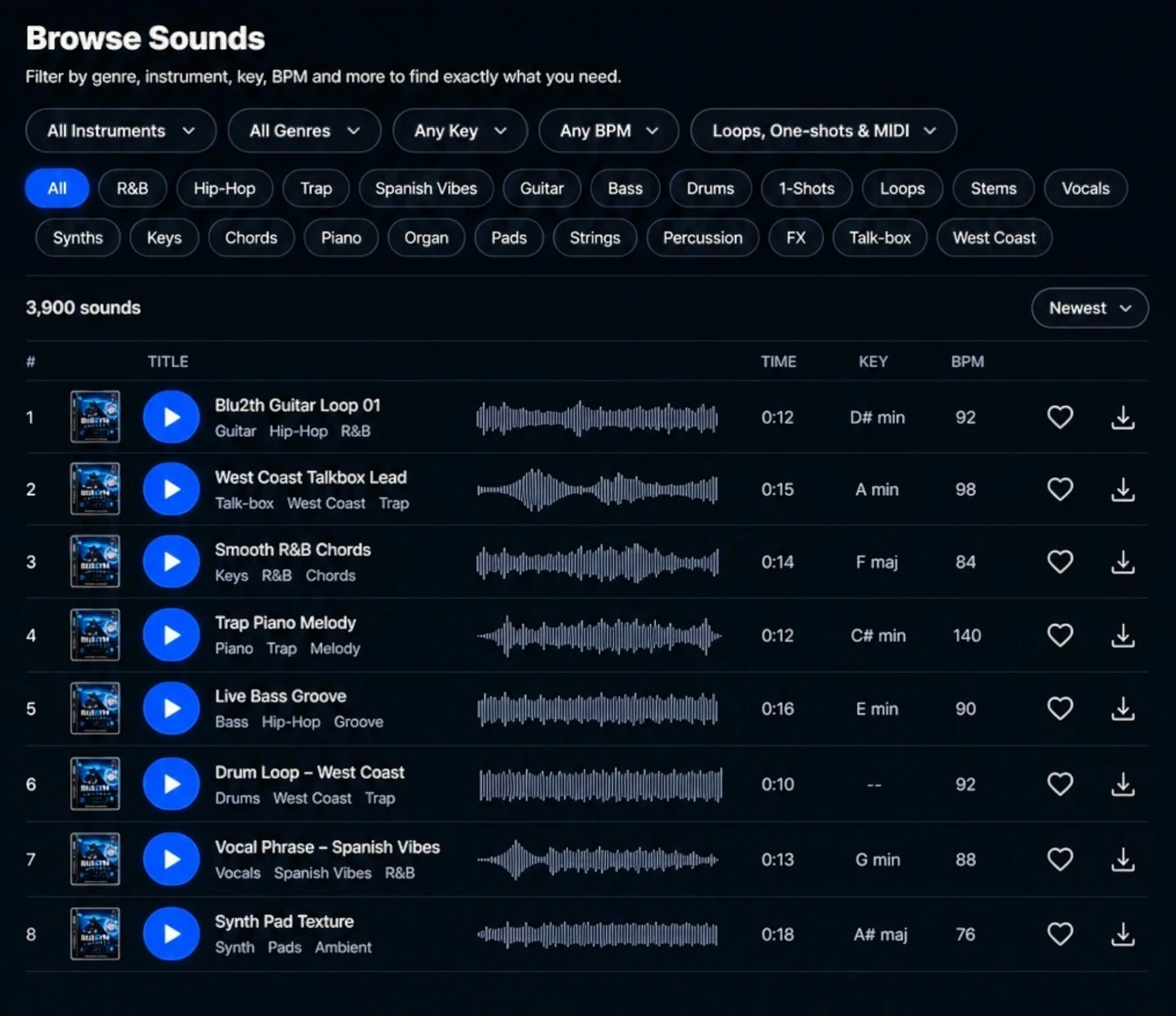
Task: Play Smooth R&B Chords sample
Action: (x=171, y=562)
